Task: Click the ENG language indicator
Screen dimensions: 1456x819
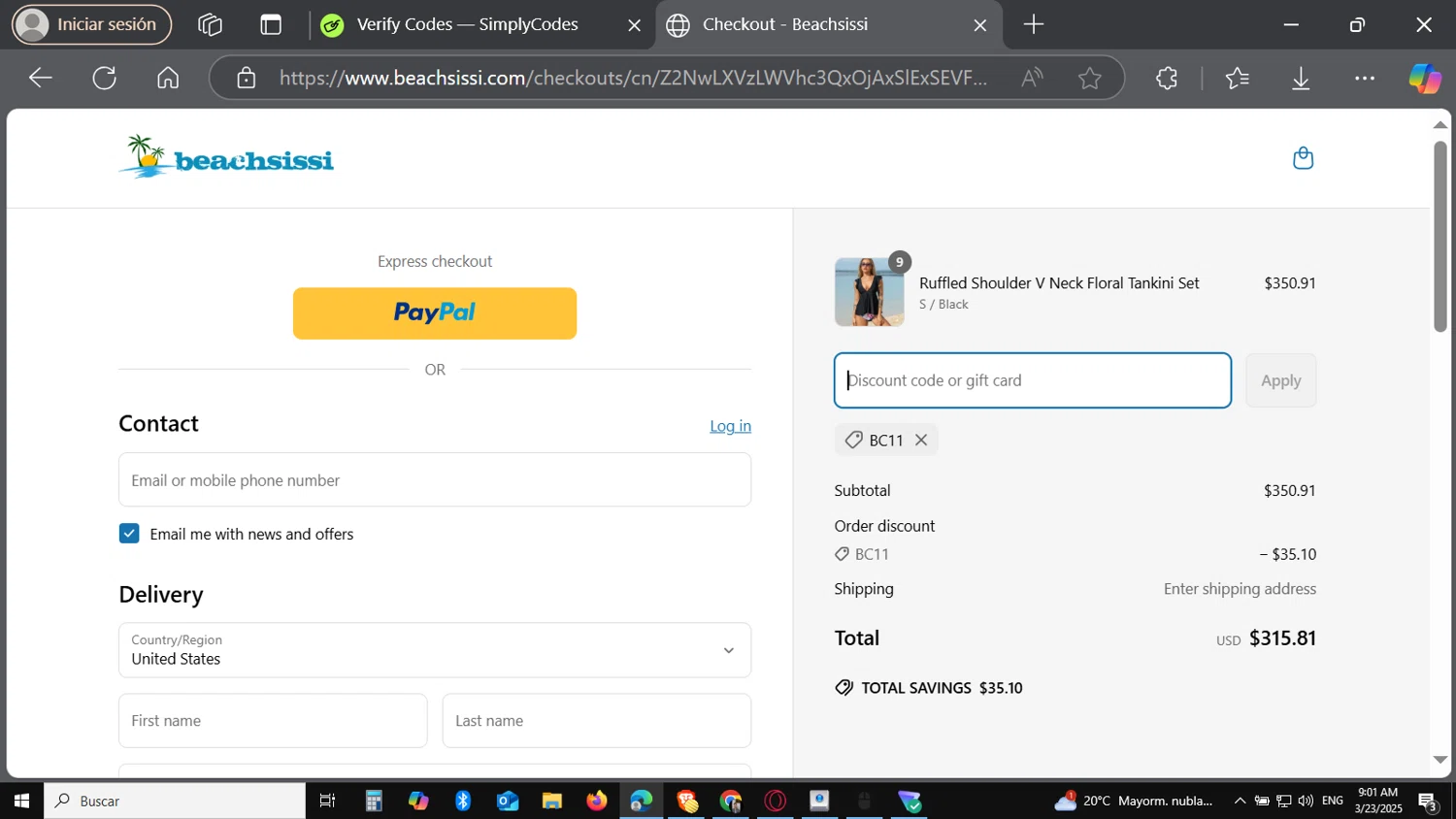Action: [1333, 801]
